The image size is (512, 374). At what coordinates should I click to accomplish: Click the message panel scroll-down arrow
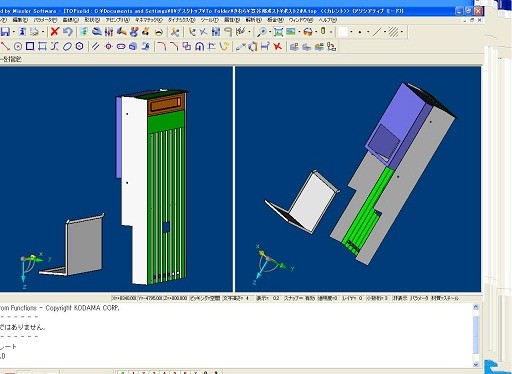[x=476, y=364]
